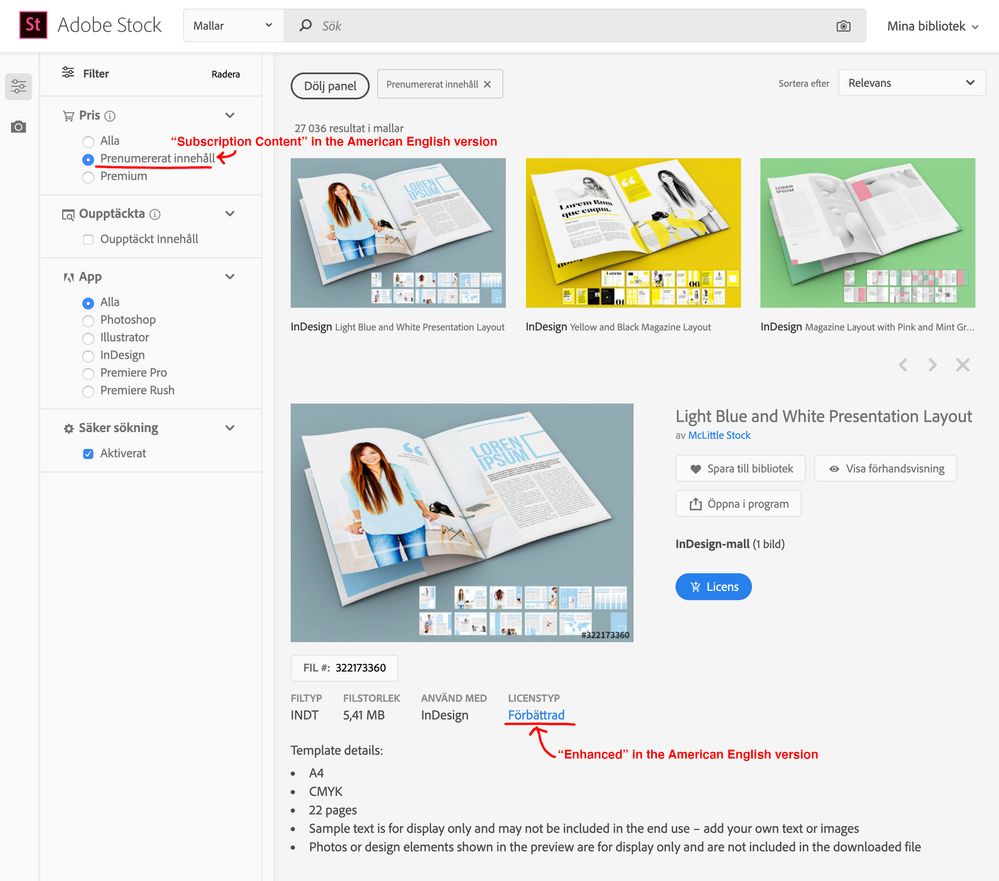Click 'InDesign-mall (1 bild)' text

click(x=730, y=544)
